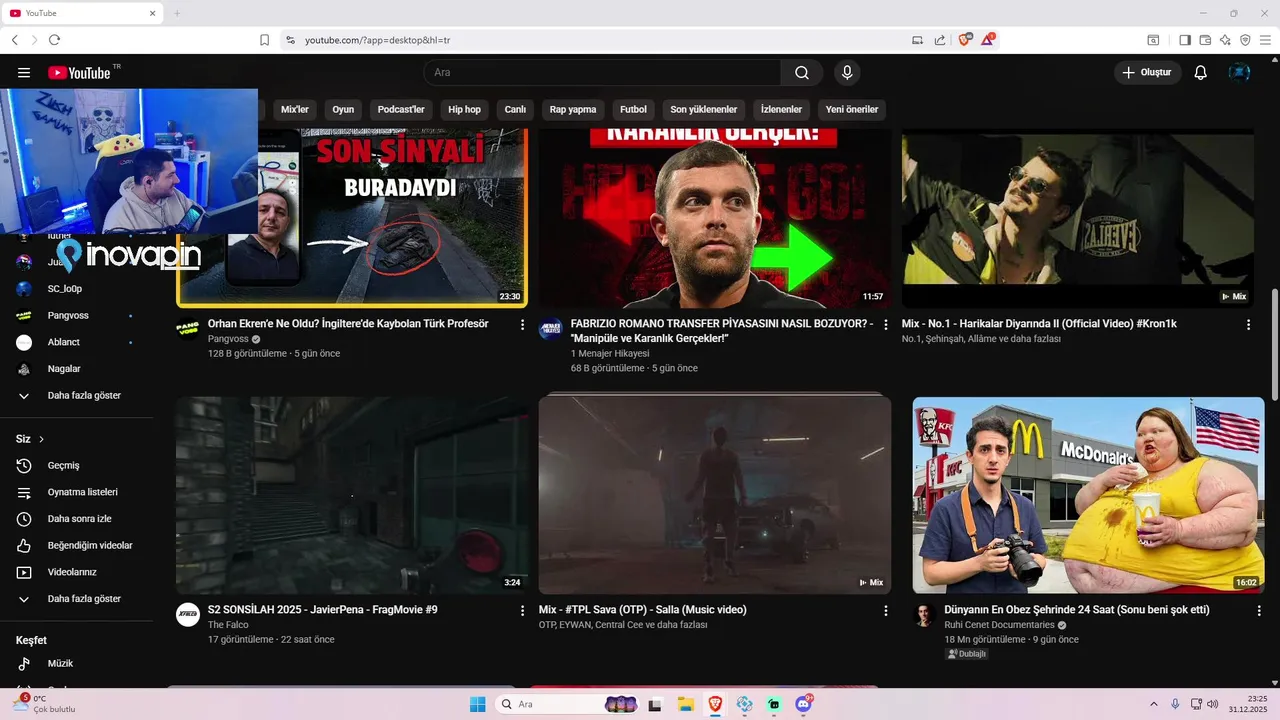The image size is (1280, 720).
Task: Open the browser main menu
Action: pyautogui.click(x=1265, y=40)
